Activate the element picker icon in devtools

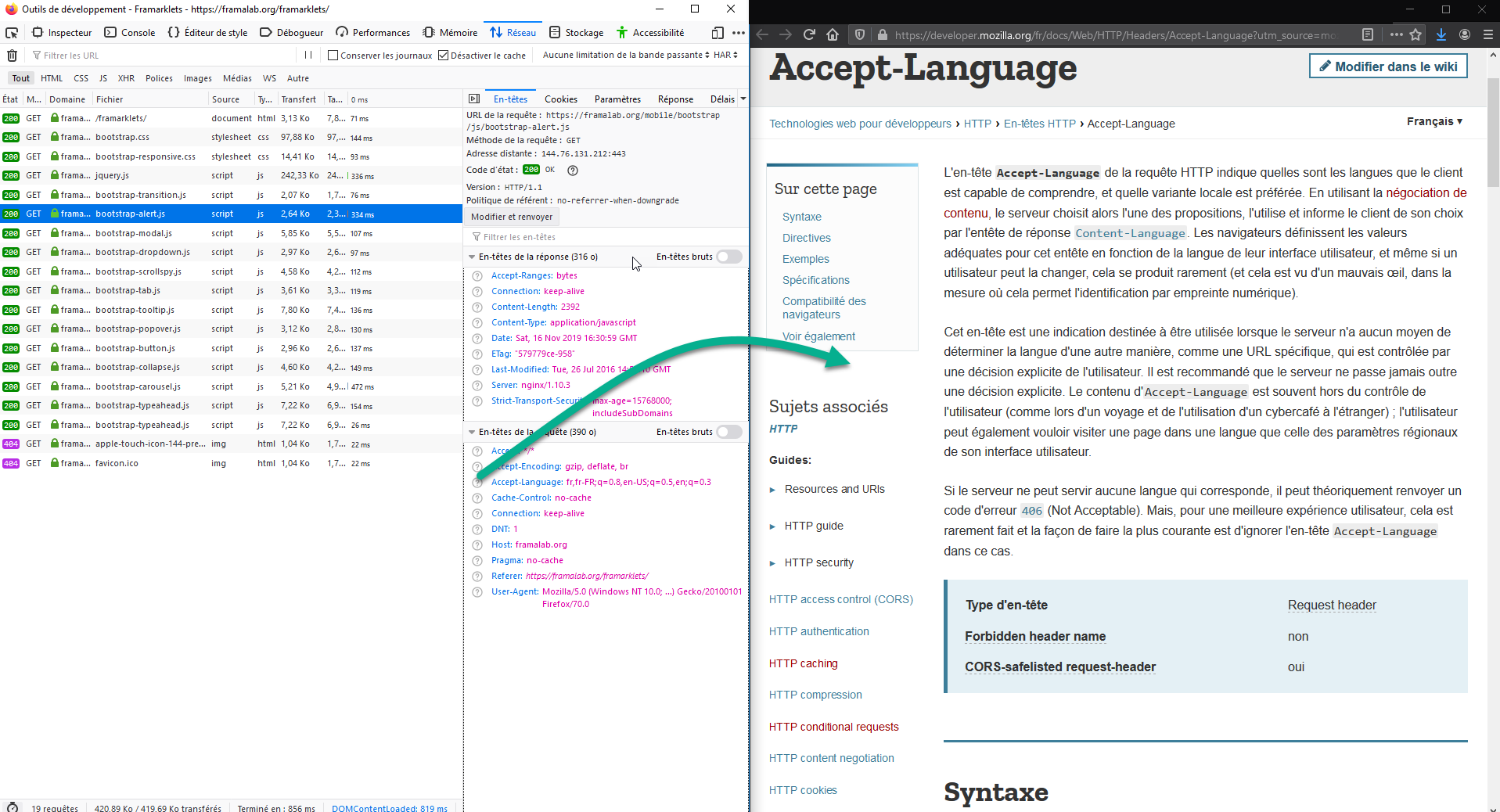(x=12, y=33)
